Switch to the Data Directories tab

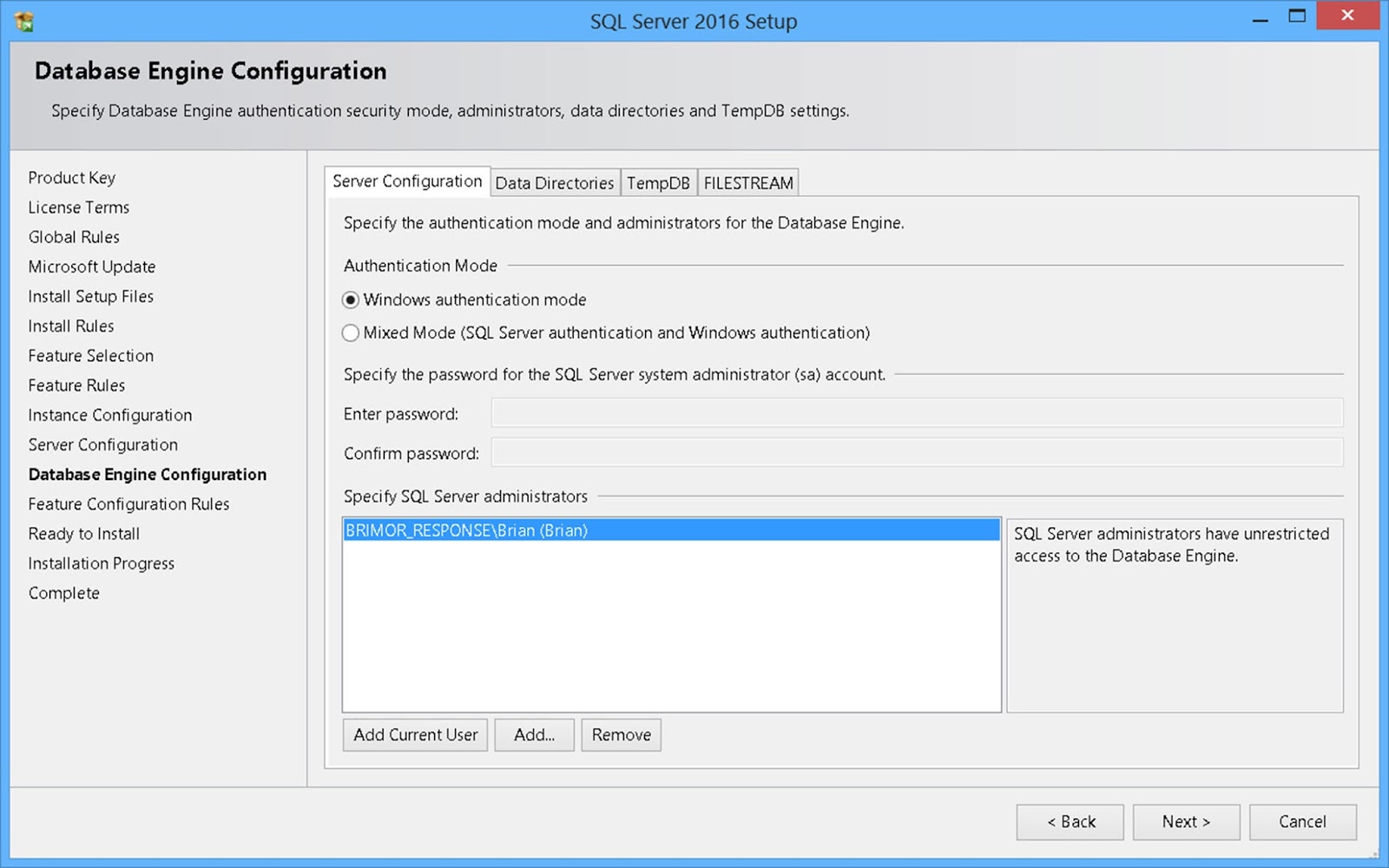555,182
